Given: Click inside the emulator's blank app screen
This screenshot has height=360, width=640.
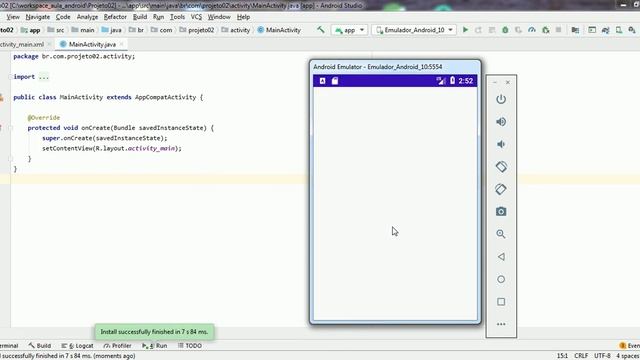Looking at the screenshot, I should click(x=395, y=203).
